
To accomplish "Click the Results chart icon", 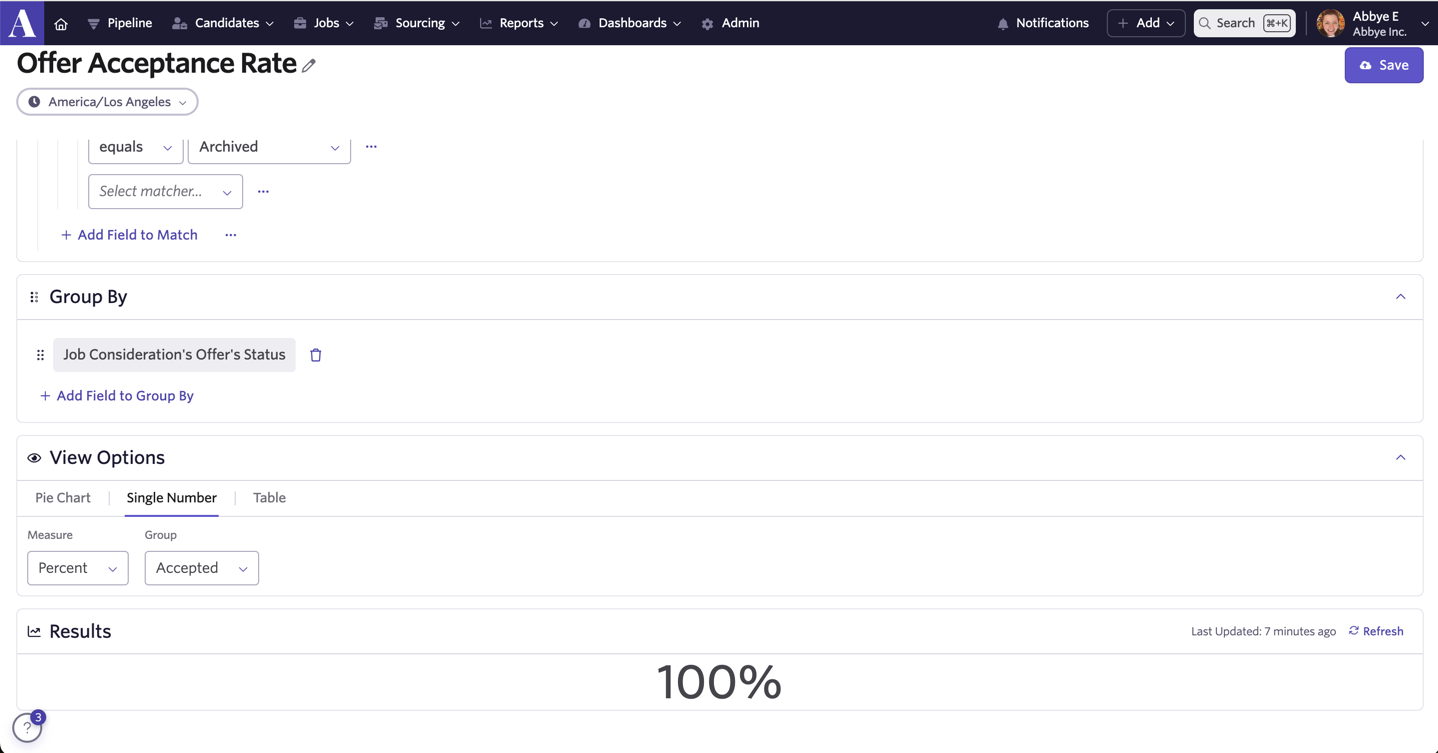I will [x=34, y=632].
